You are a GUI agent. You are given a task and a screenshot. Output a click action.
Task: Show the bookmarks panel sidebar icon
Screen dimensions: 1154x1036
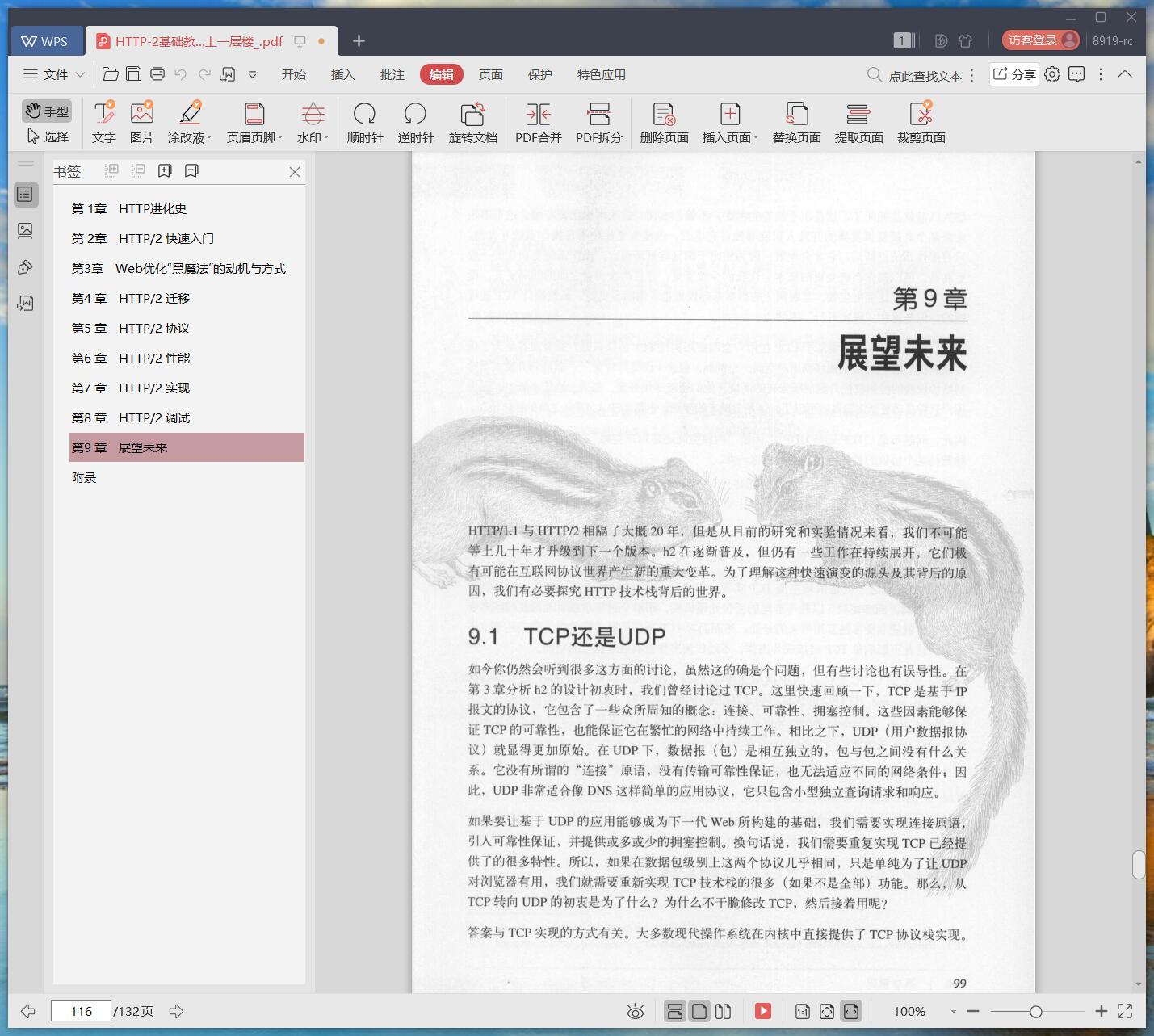click(x=26, y=195)
